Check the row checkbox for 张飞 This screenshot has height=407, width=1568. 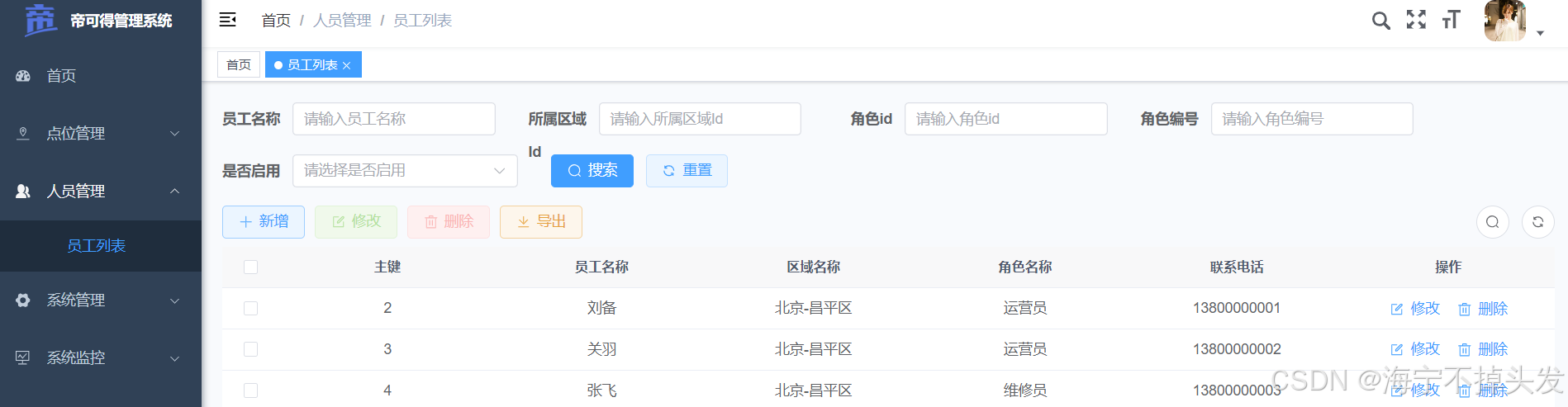(251, 391)
